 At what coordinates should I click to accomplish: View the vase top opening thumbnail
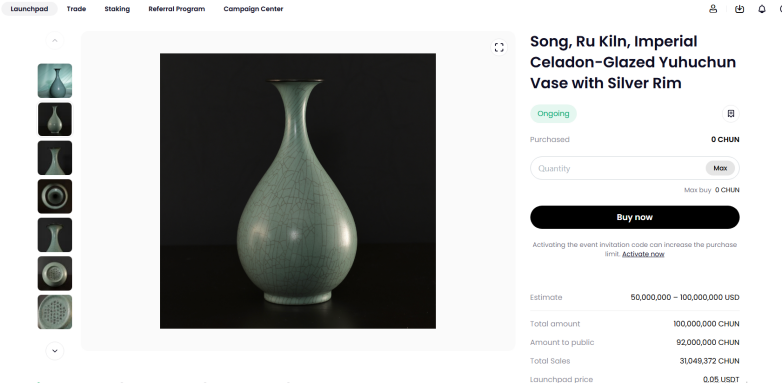tap(55, 196)
